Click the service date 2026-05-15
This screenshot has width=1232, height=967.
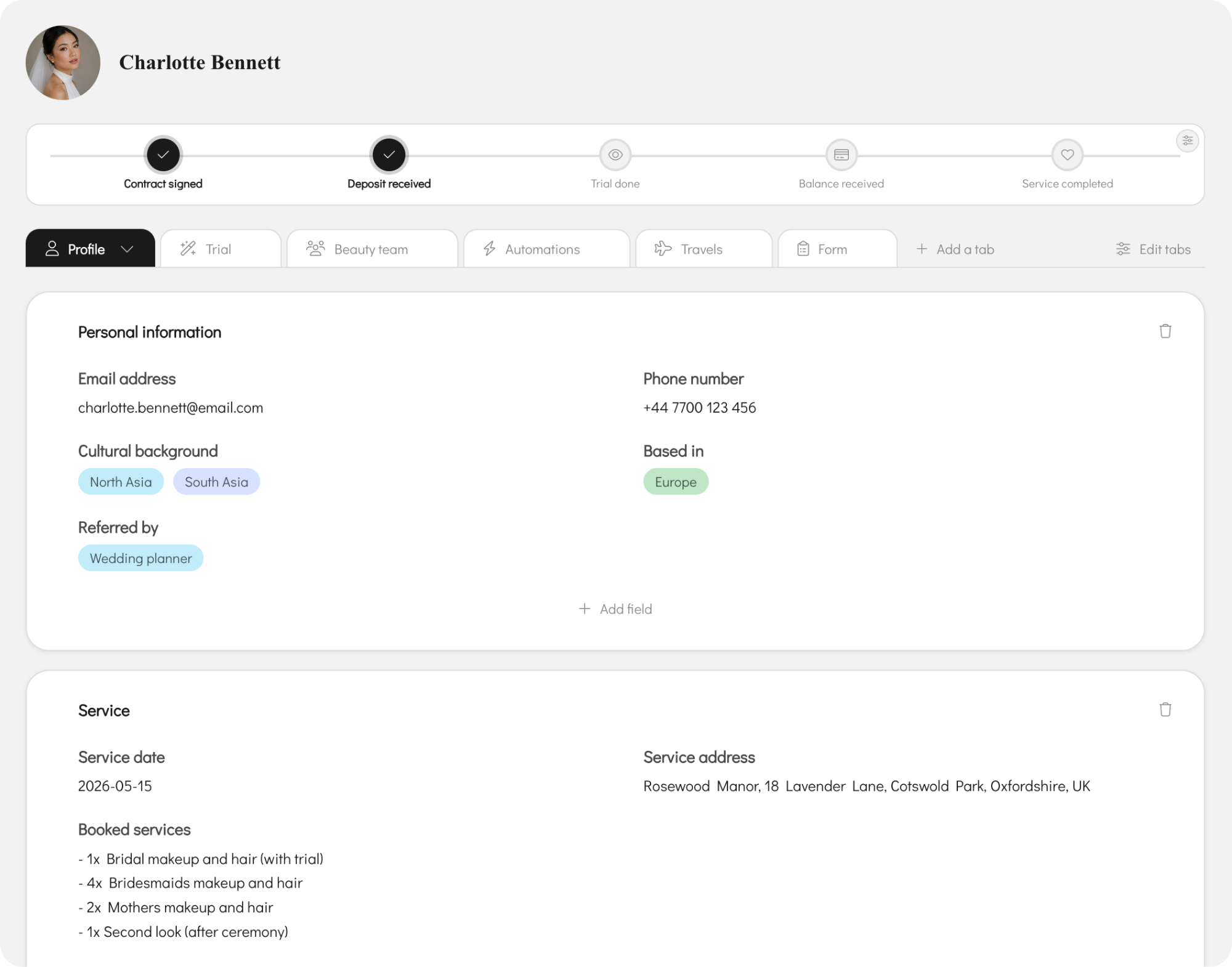(115, 787)
